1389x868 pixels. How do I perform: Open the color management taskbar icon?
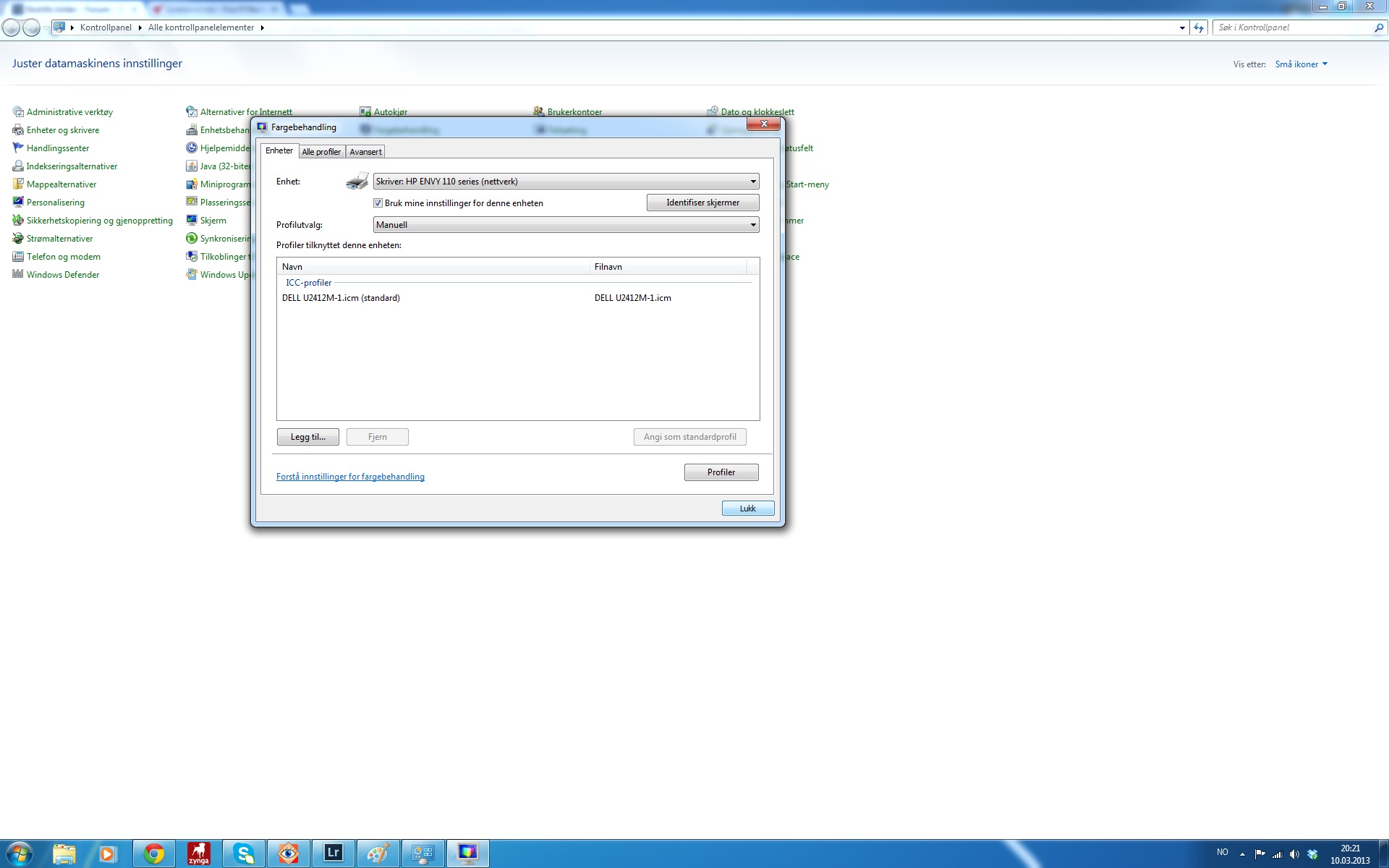(x=467, y=854)
